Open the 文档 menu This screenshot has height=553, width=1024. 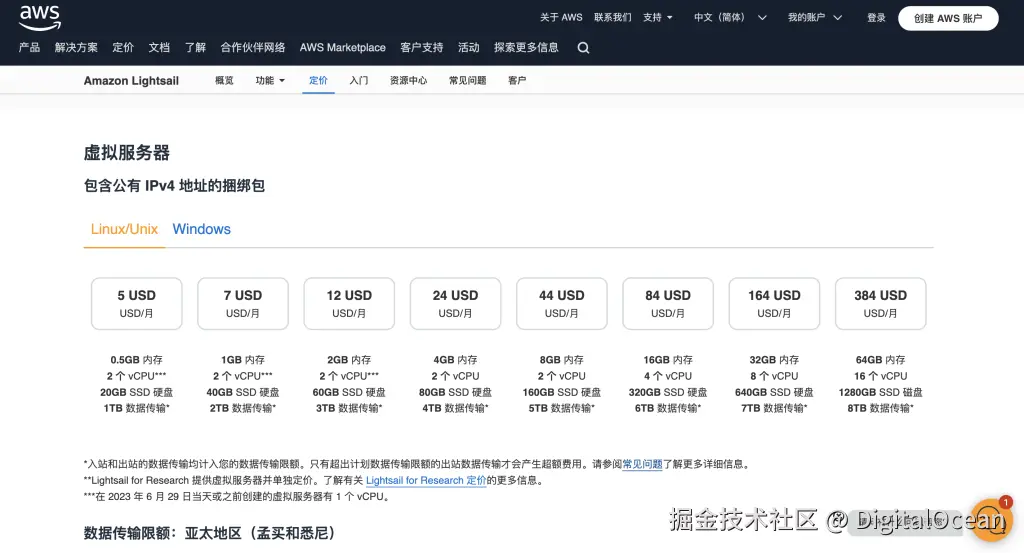coord(159,48)
